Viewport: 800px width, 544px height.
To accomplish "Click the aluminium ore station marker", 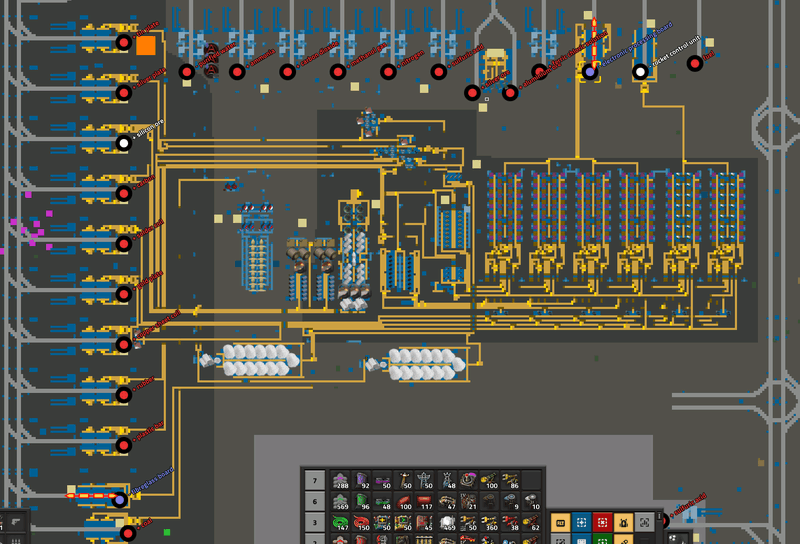I will pos(510,93).
